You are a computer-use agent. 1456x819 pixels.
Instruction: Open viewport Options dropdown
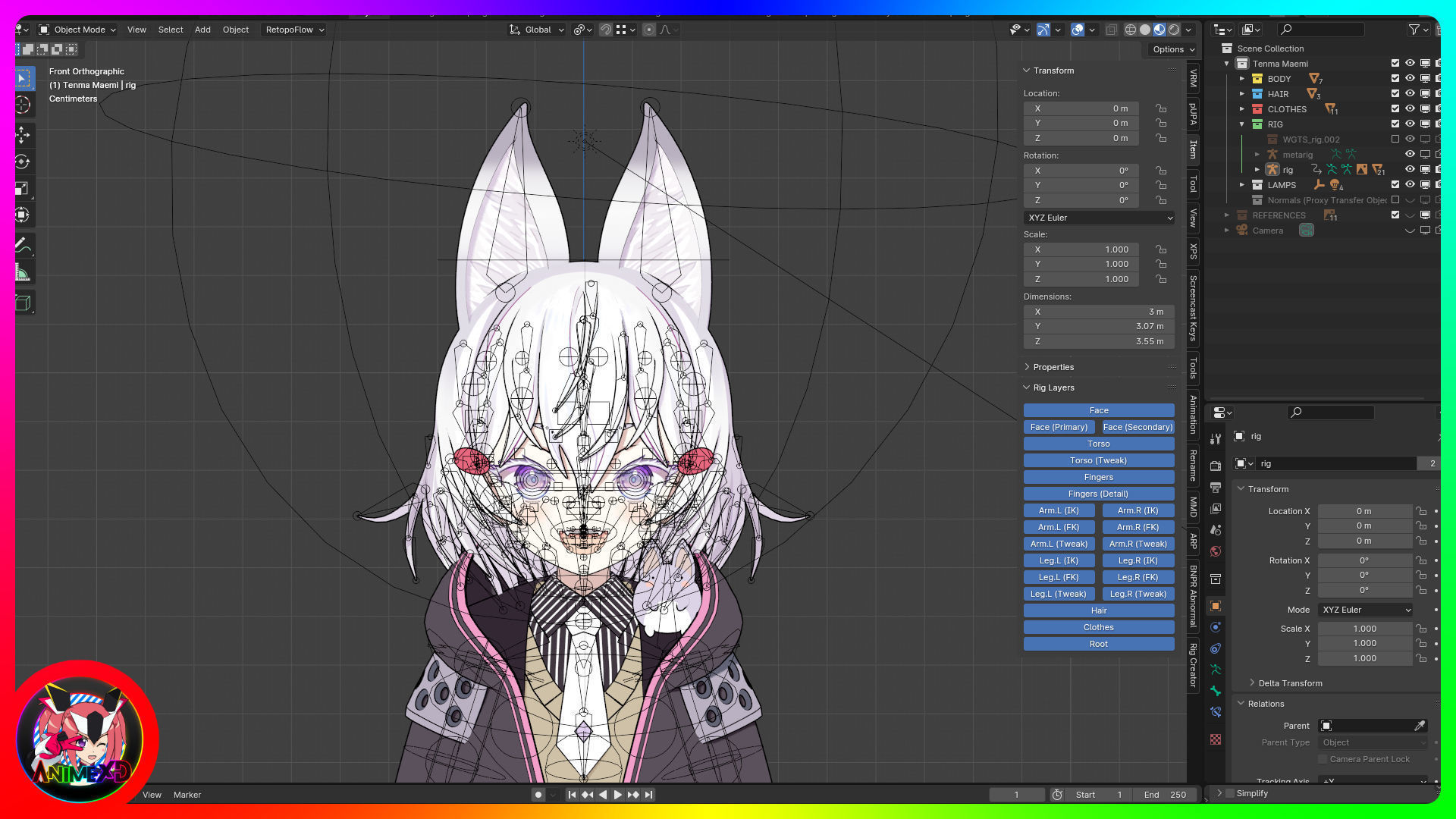point(1173,49)
